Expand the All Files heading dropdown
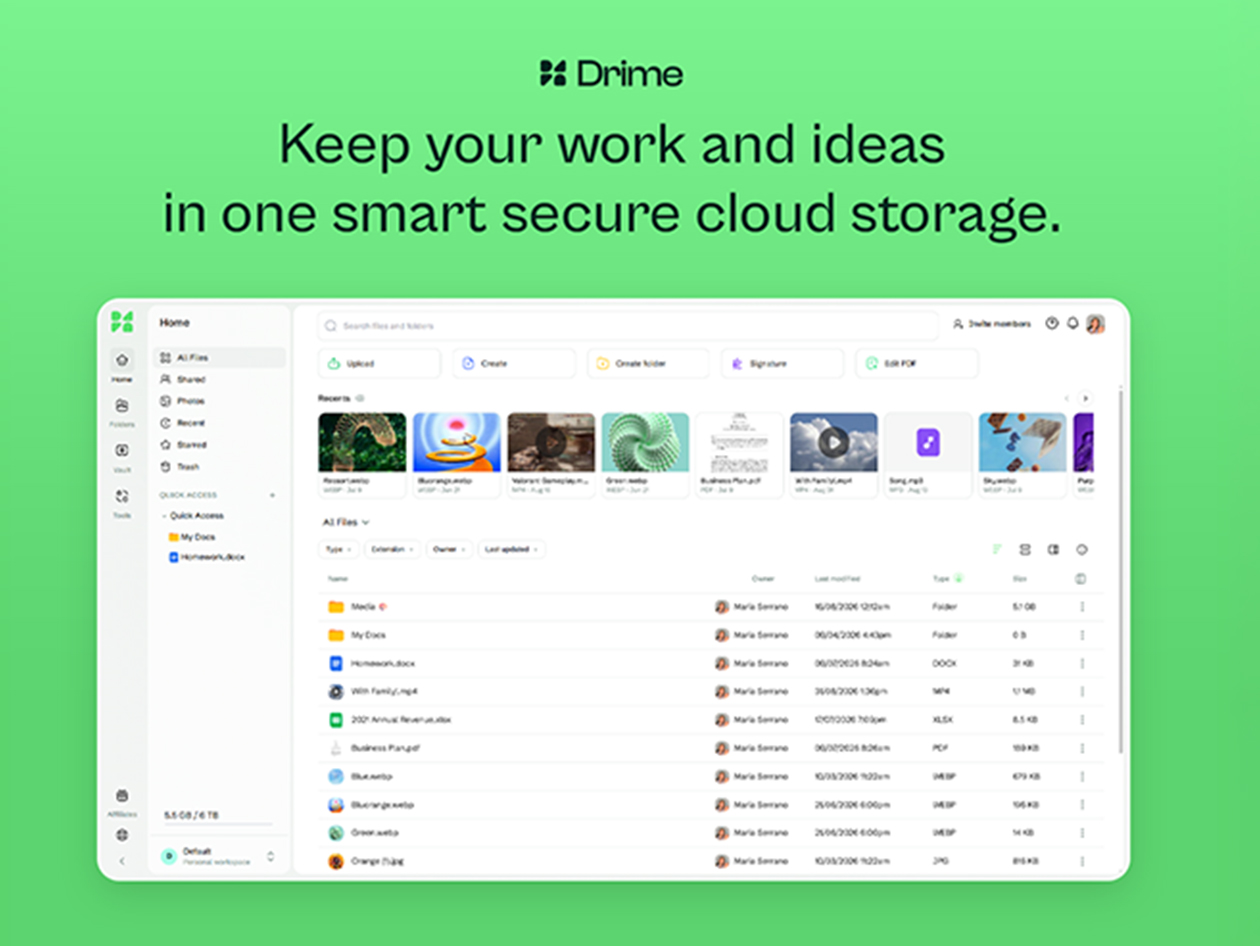Screen dimensions: 1260x946 (346, 522)
